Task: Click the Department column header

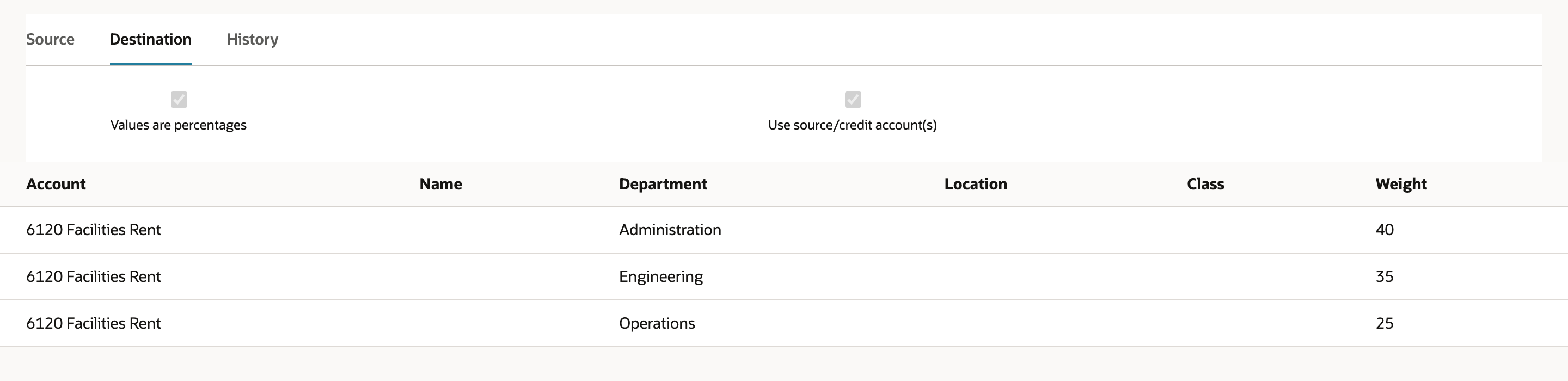Action: pyautogui.click(x=663, y=184)
